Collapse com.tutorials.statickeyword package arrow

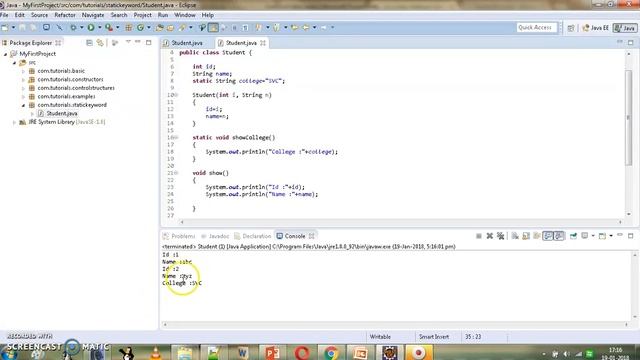point(23,105)
